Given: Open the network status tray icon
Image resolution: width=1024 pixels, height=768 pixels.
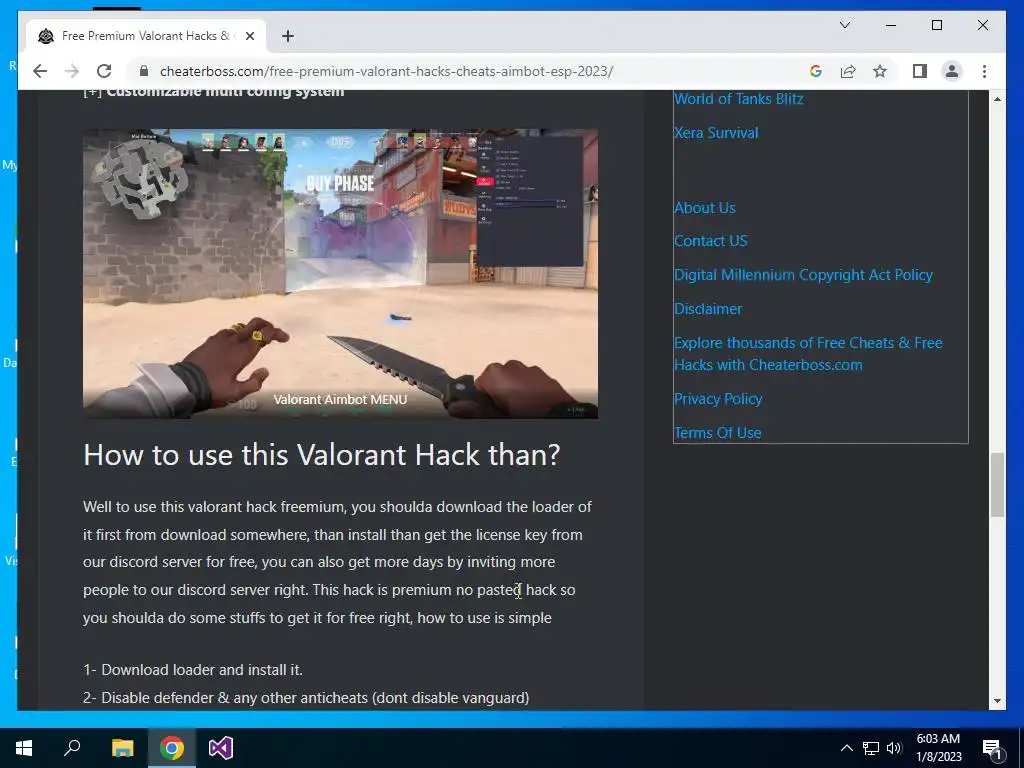Looking at the screenshot, I should point(871,748).
